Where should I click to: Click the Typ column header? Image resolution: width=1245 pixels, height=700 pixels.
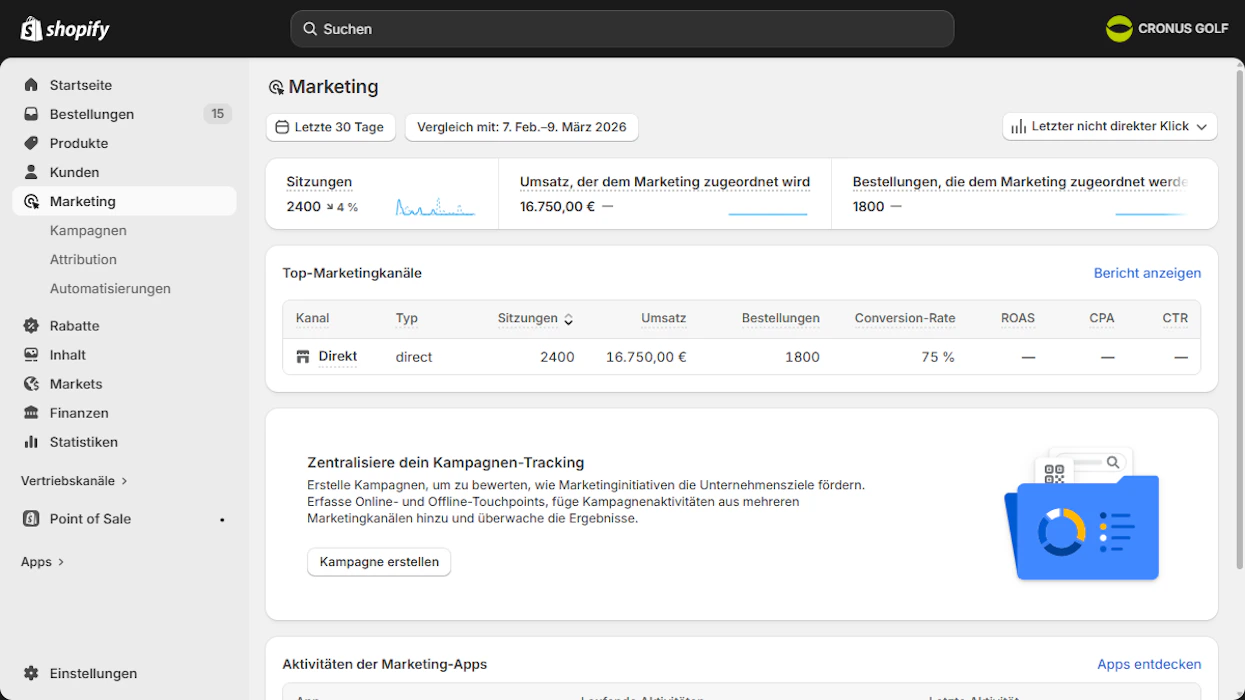[x=407, y=318]
